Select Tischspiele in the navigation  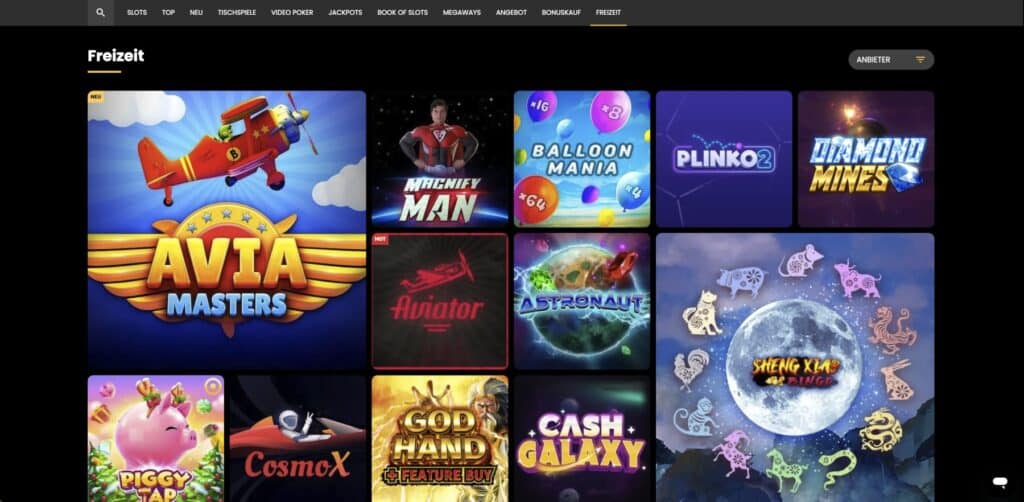[236, 12]
